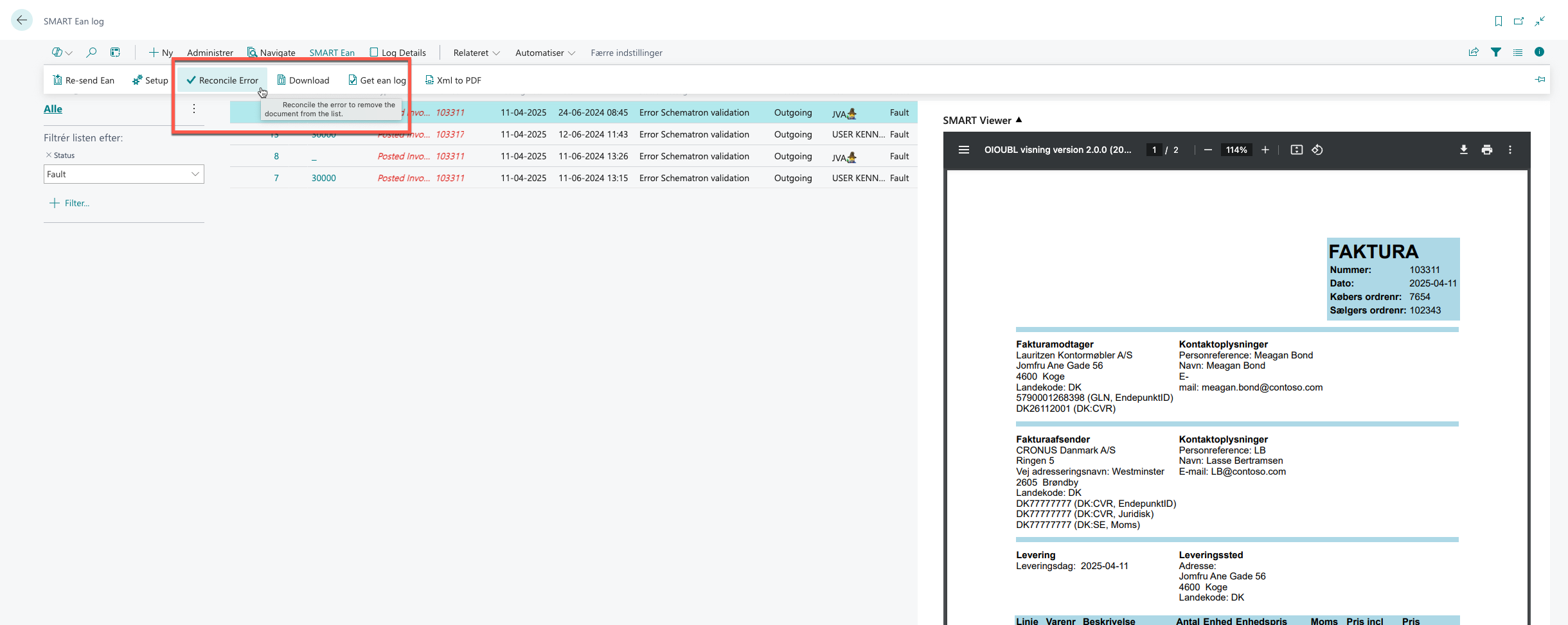Open PDF viewer sidebar hamburger menu
Image resolution: width=1568 pixels, height=625 pixels.
click(963, 150)
